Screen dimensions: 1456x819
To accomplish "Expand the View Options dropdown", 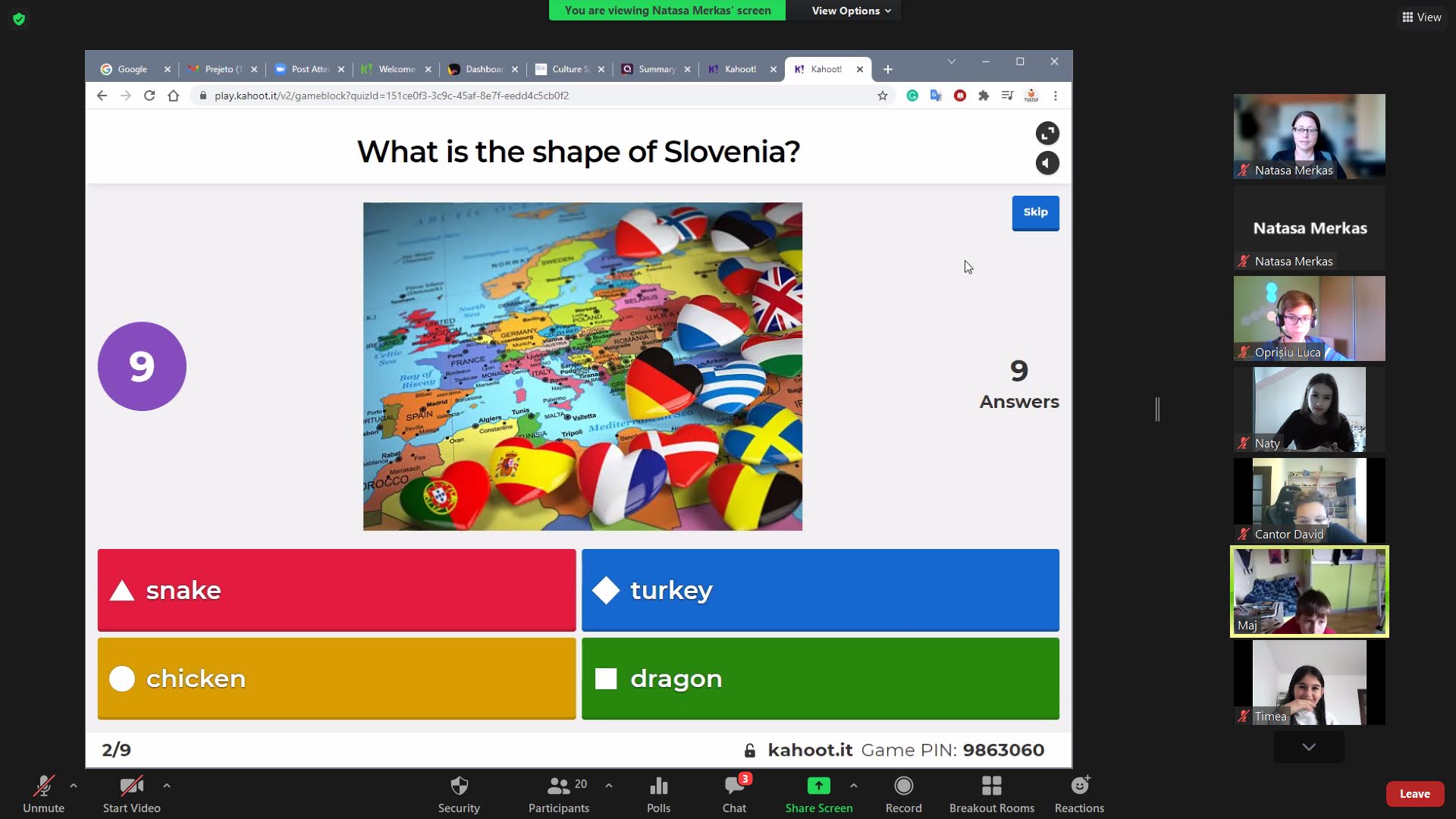I will tap(851, 11).
